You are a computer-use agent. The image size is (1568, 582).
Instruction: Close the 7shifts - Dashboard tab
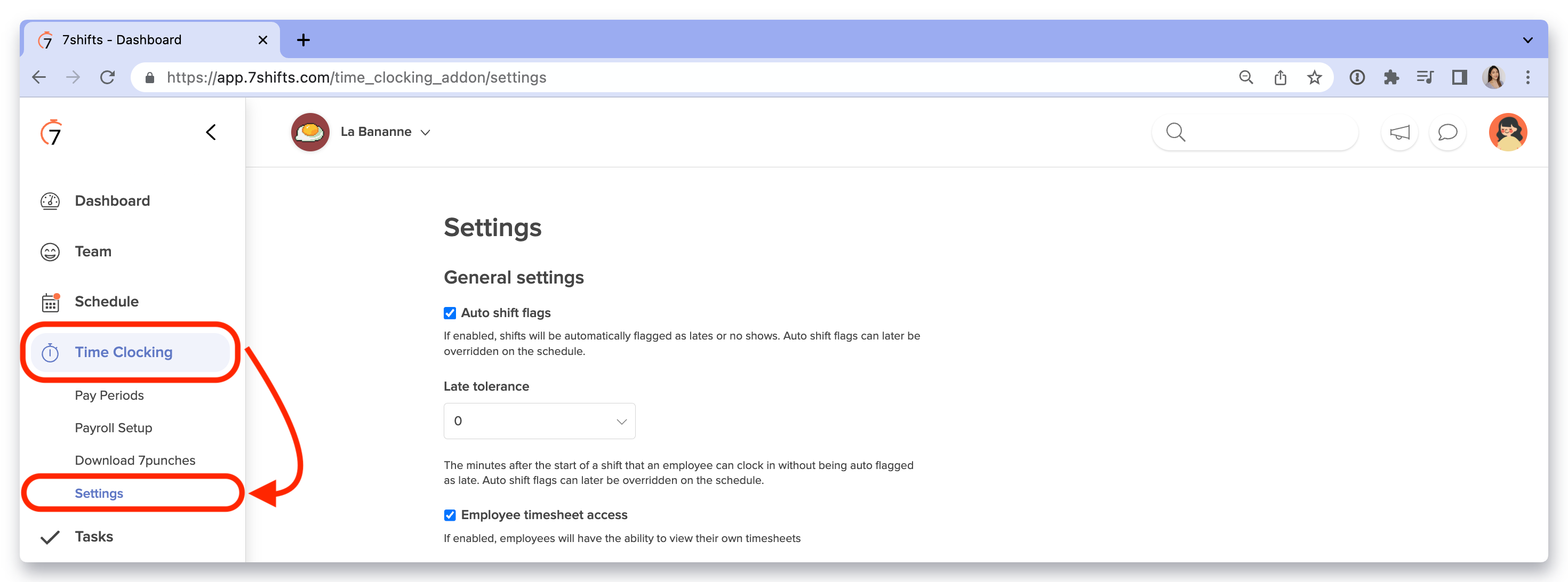click(x=263, y=40)
